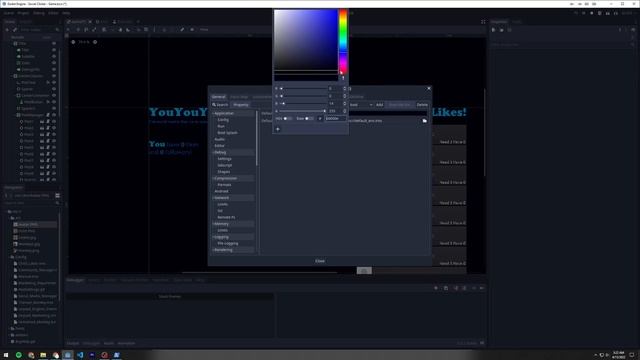Open the folder browse icon in Project Settings
Viewport: 640px width, 360px height.
[x=424, y=121]
